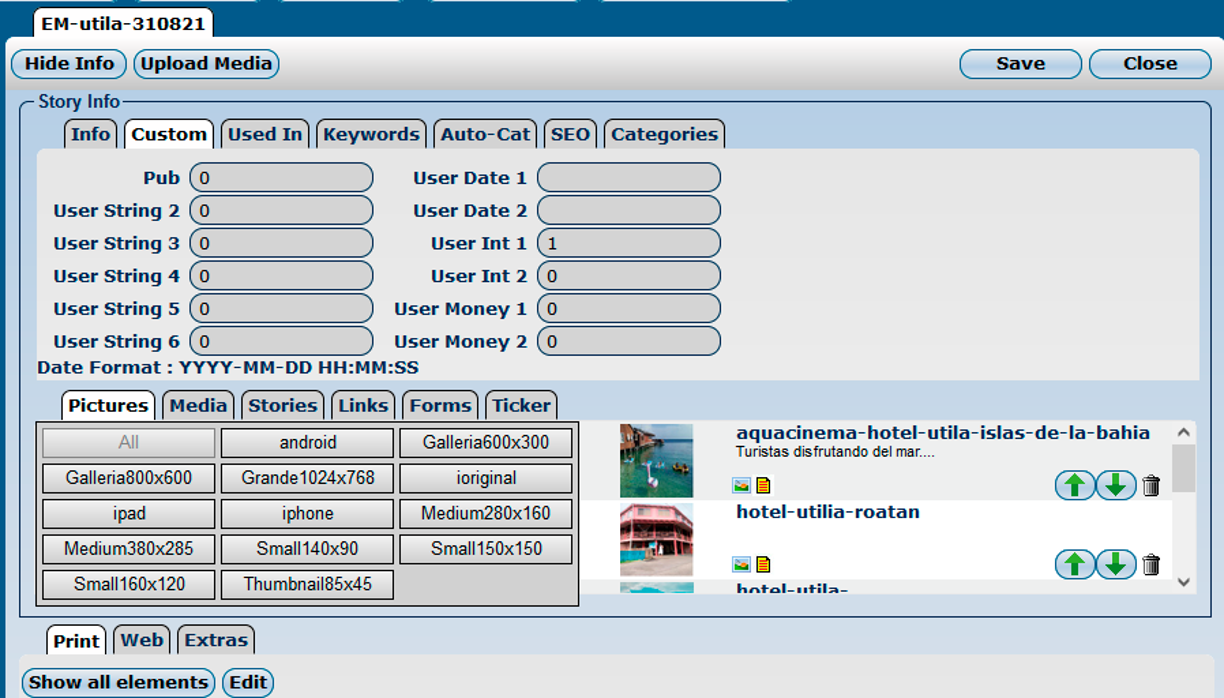1224x698 pixels.
Task: Switch to the Keywords tab
Action: click(371, 134)
